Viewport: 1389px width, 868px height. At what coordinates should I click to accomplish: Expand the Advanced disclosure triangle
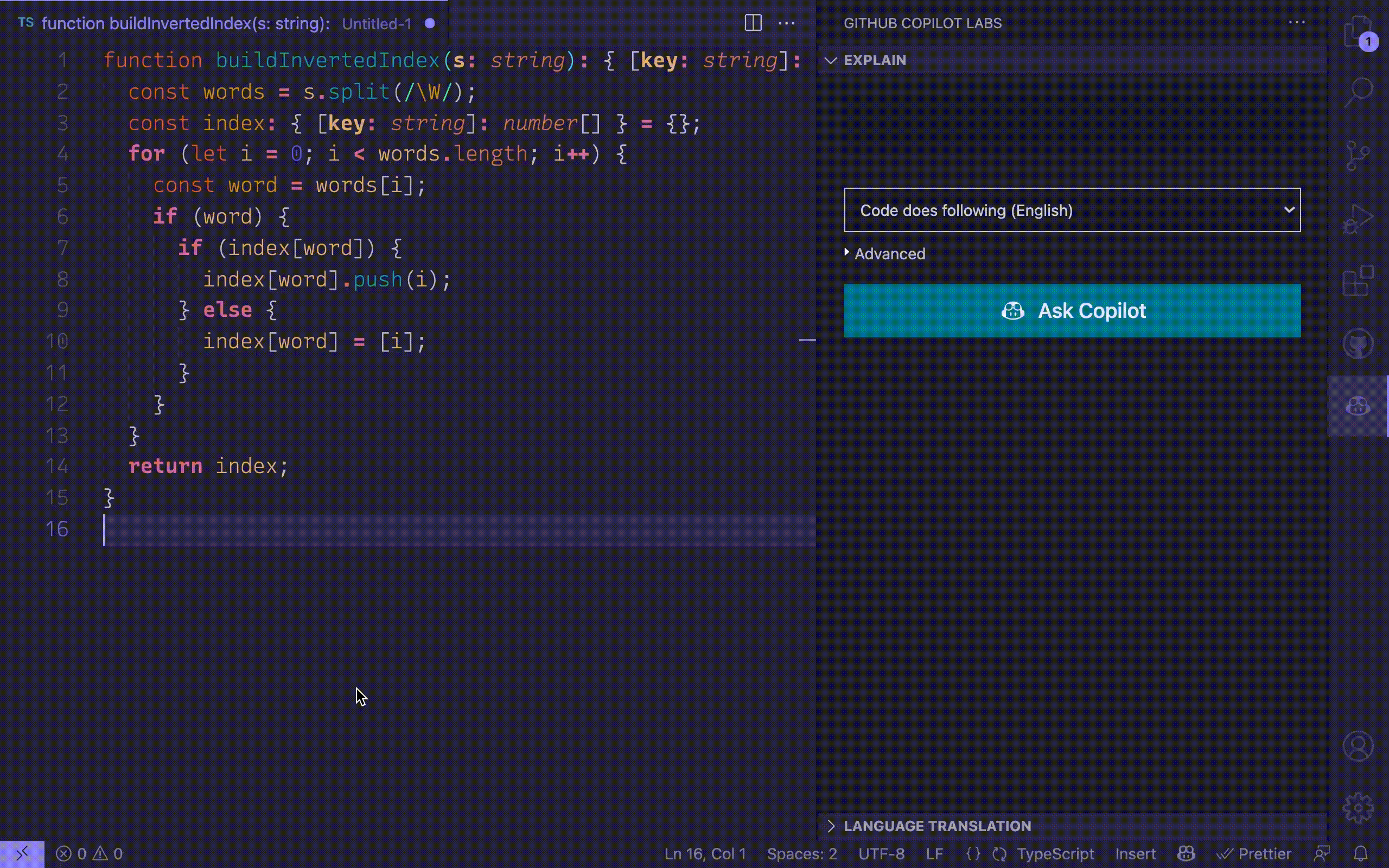847,253
